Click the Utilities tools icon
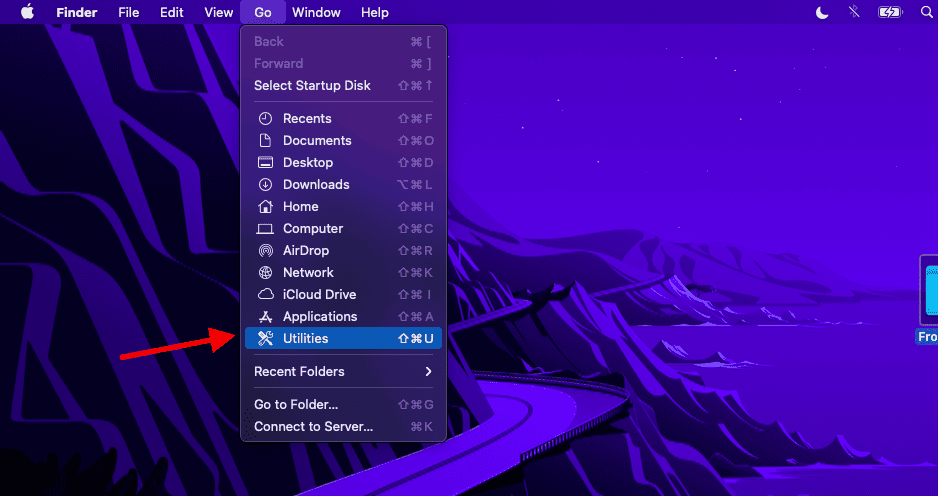Viewport: 938px width, 496px height. coord(265,339)
